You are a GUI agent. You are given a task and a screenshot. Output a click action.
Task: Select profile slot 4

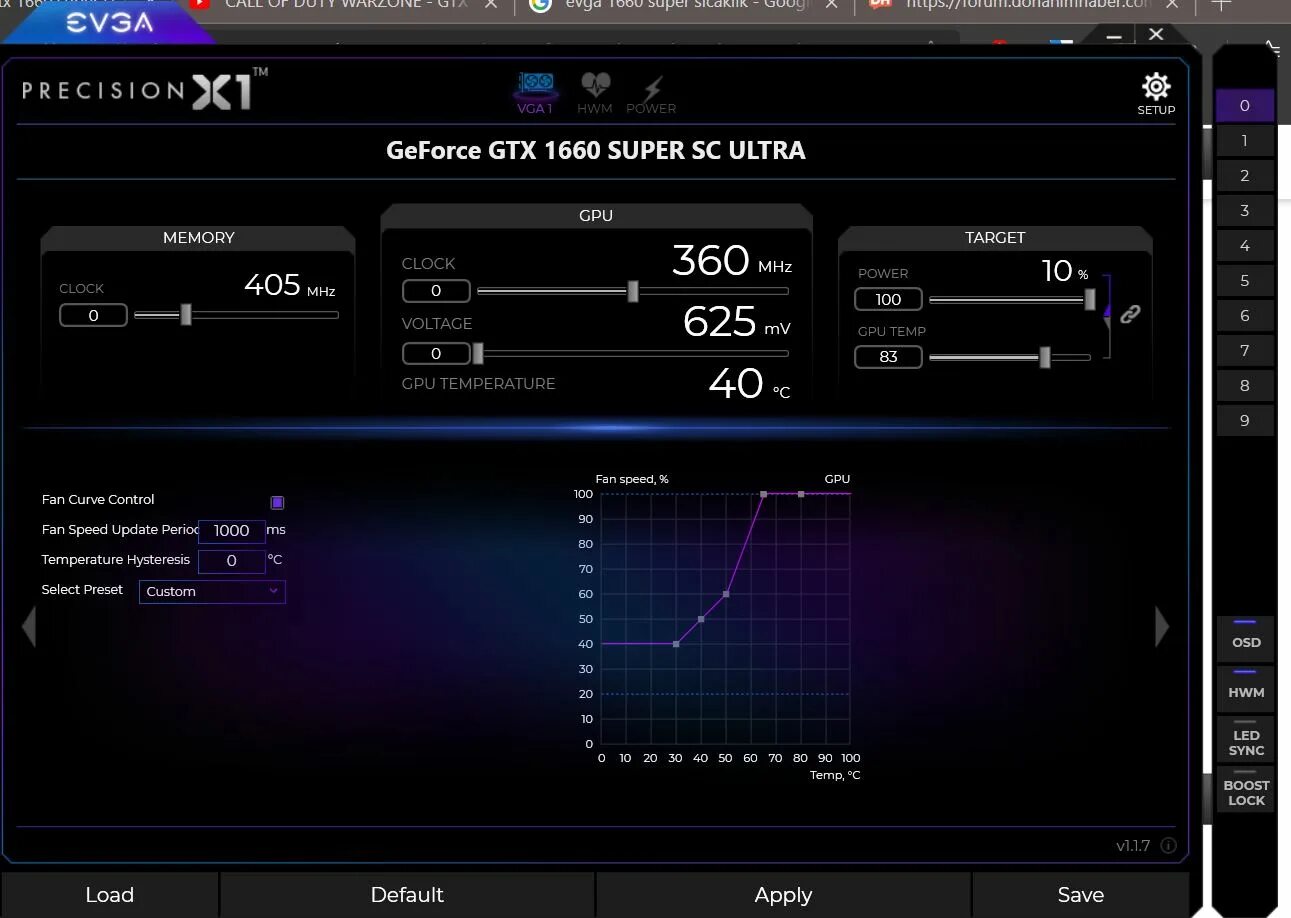click(1245, 246)
